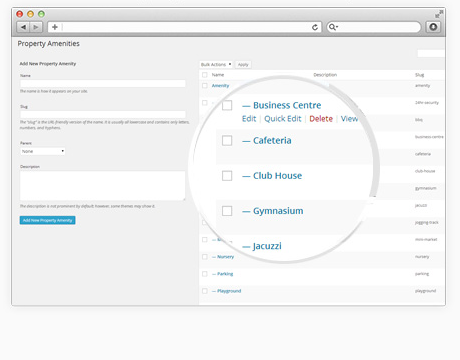
Task: Click the Name column header
Action: point(218,75)
